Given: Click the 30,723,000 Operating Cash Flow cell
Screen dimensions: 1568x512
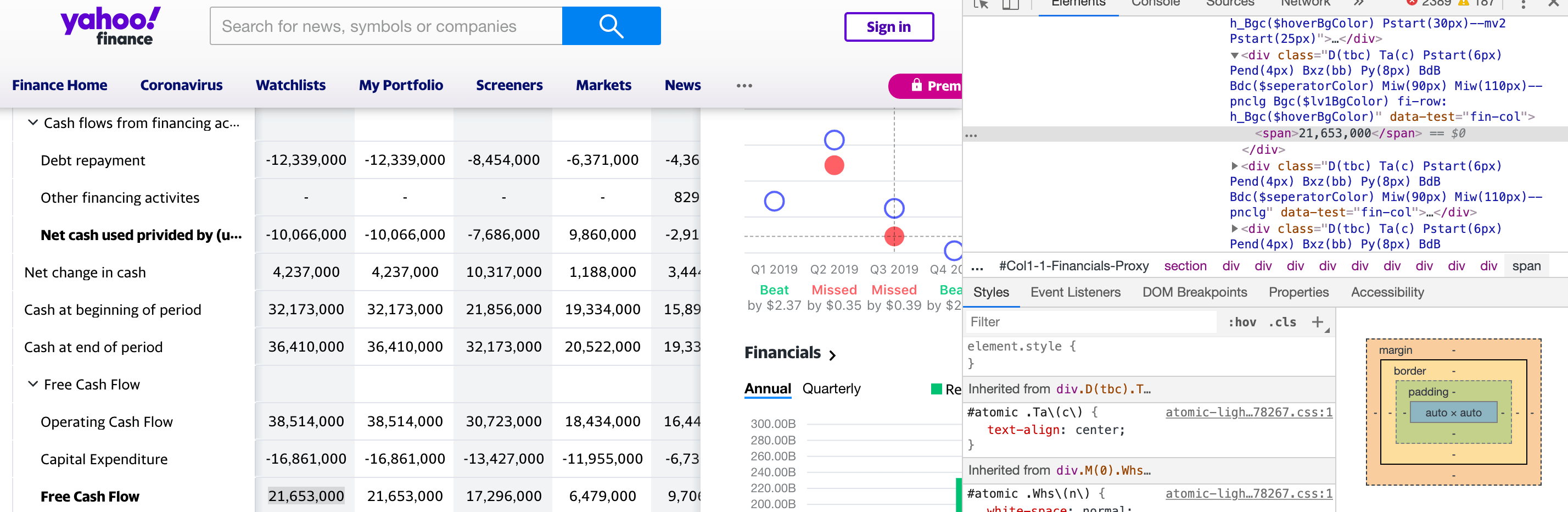Looking at the screenshot, I should (503, 421).
